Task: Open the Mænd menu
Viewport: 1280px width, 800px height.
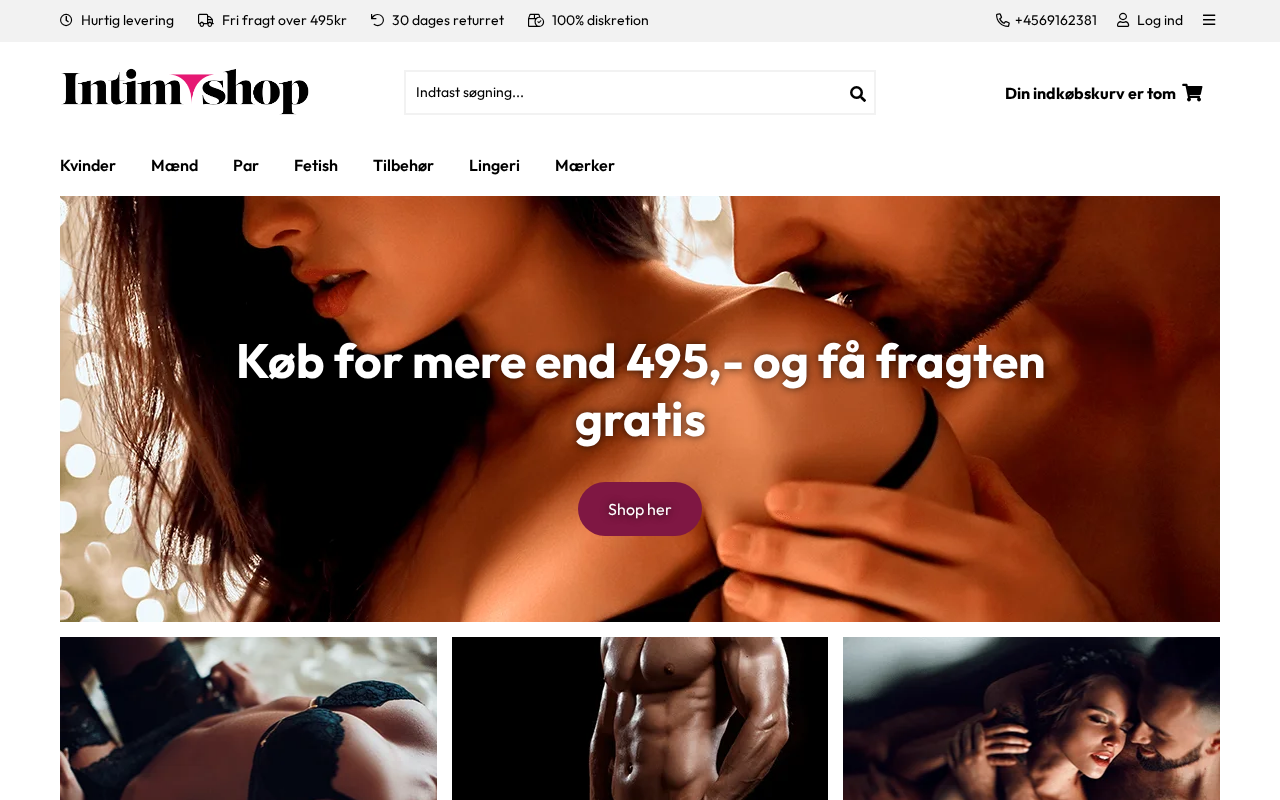Action: pyautogui.click(x=174, y=166)
